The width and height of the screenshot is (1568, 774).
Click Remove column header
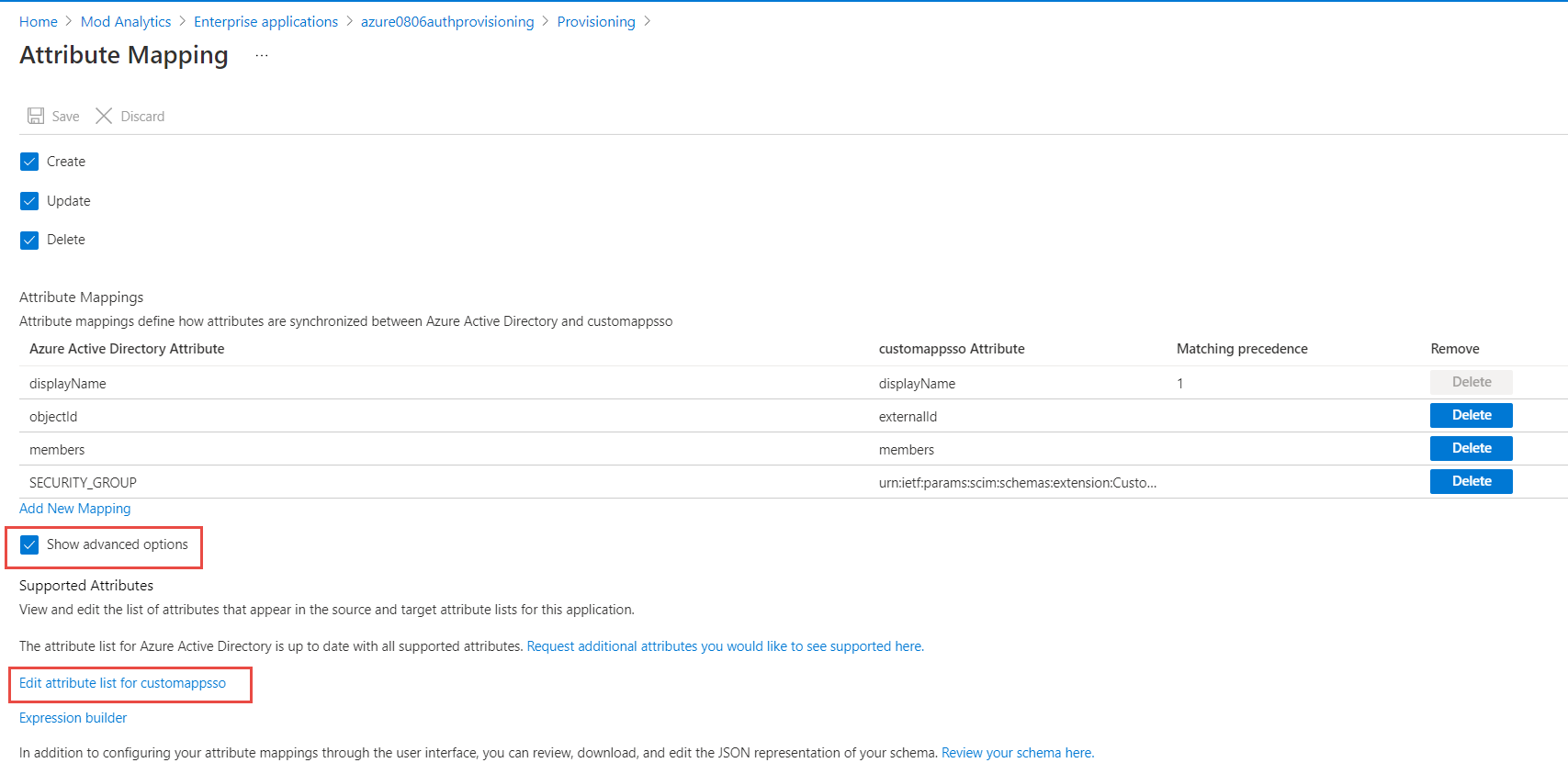point(1455,349)
